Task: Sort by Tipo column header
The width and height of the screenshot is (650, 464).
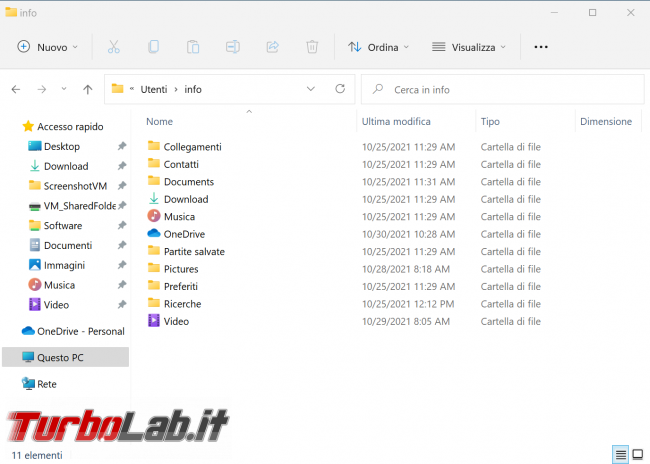Action: (490, 121)
